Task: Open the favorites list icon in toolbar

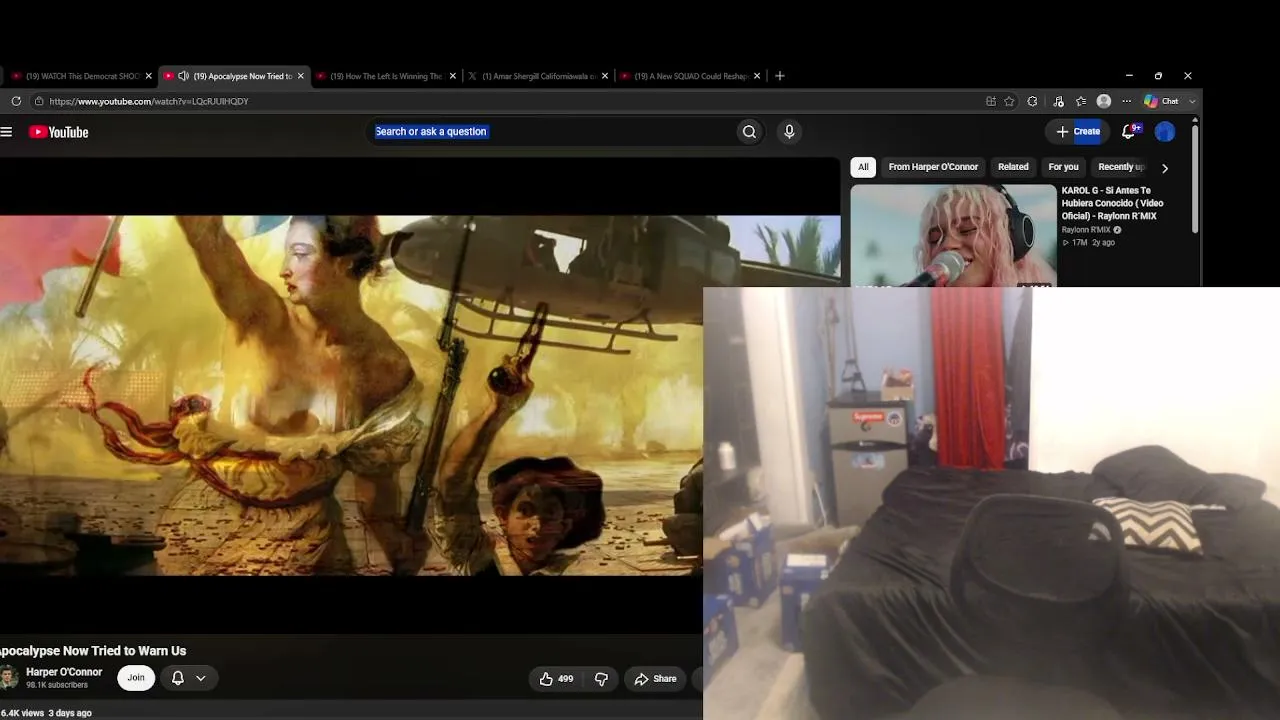Action: [1081, 101]
